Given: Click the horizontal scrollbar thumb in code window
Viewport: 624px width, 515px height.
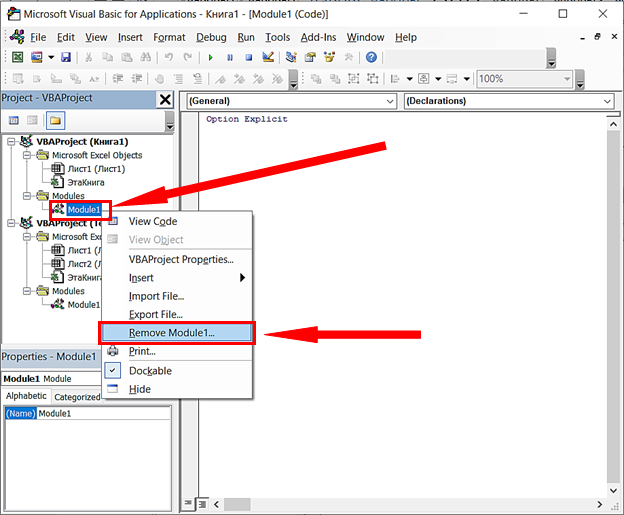Looking at the screenshot, I should coord(237,504).
